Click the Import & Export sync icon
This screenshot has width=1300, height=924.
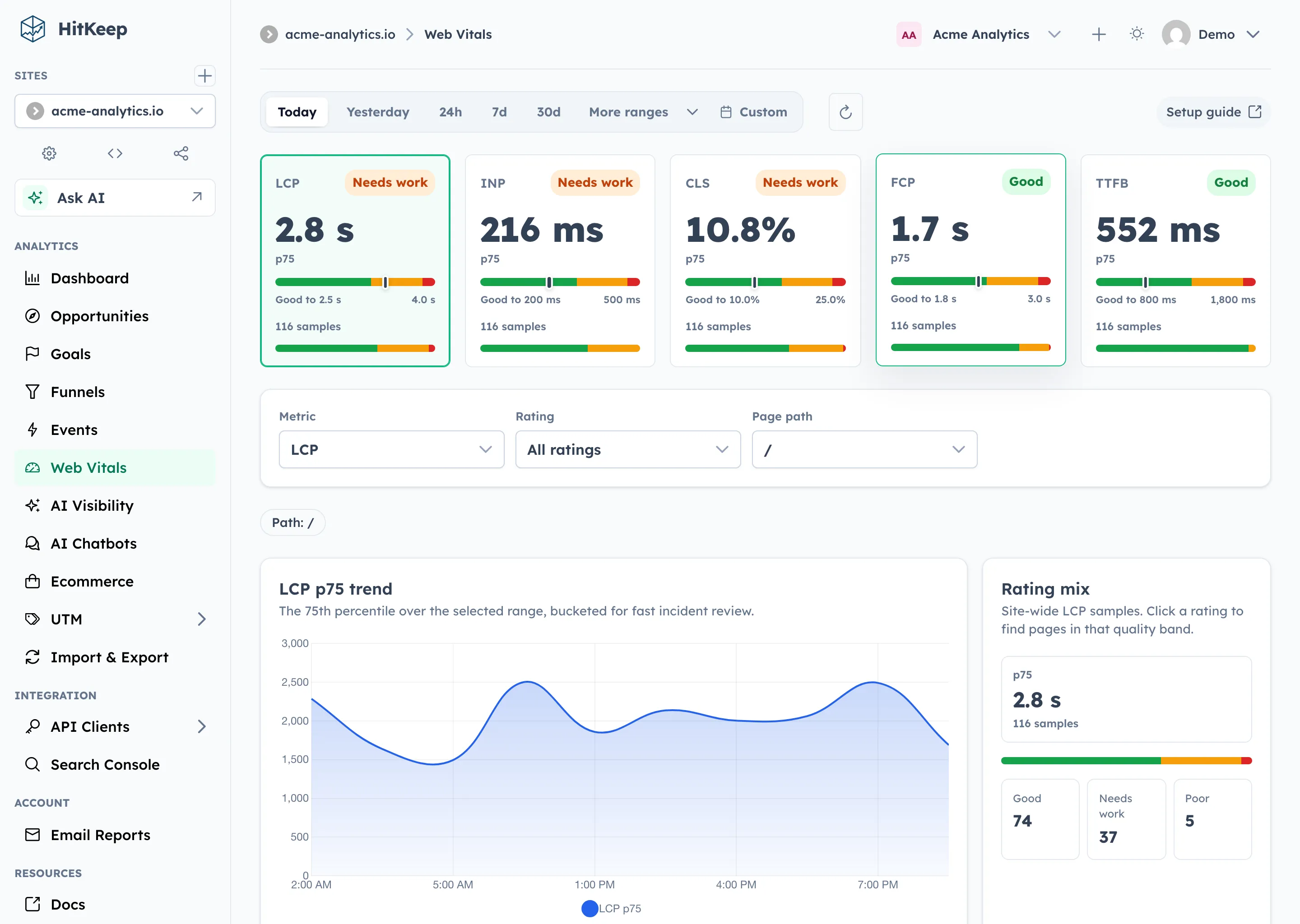(x=32, y=657)
